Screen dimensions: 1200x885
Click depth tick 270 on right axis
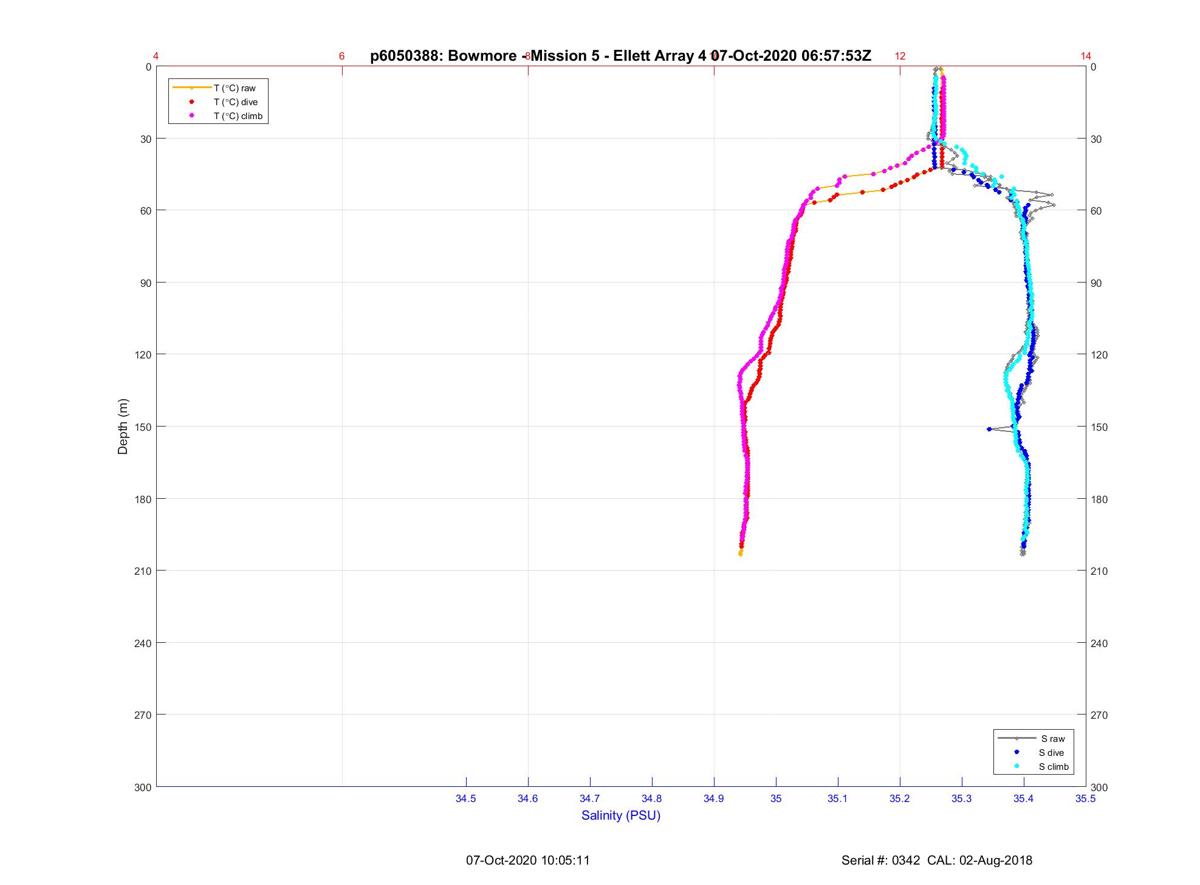pyautogui.click(x=1100, y=715)
